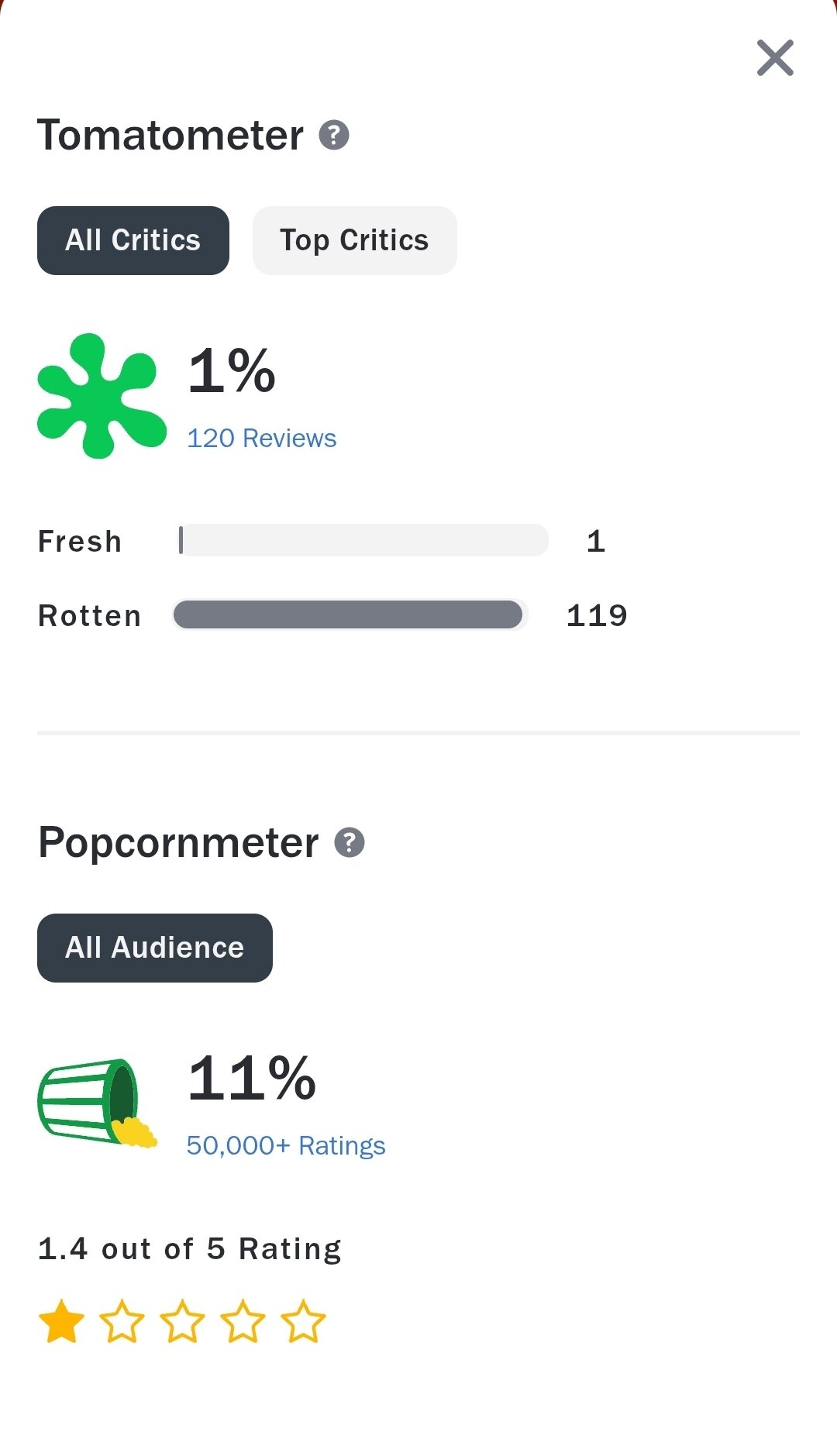This screenshot has height=1456, width=837.
Task: Click the Rotten reviews bar
Action: 350,614
